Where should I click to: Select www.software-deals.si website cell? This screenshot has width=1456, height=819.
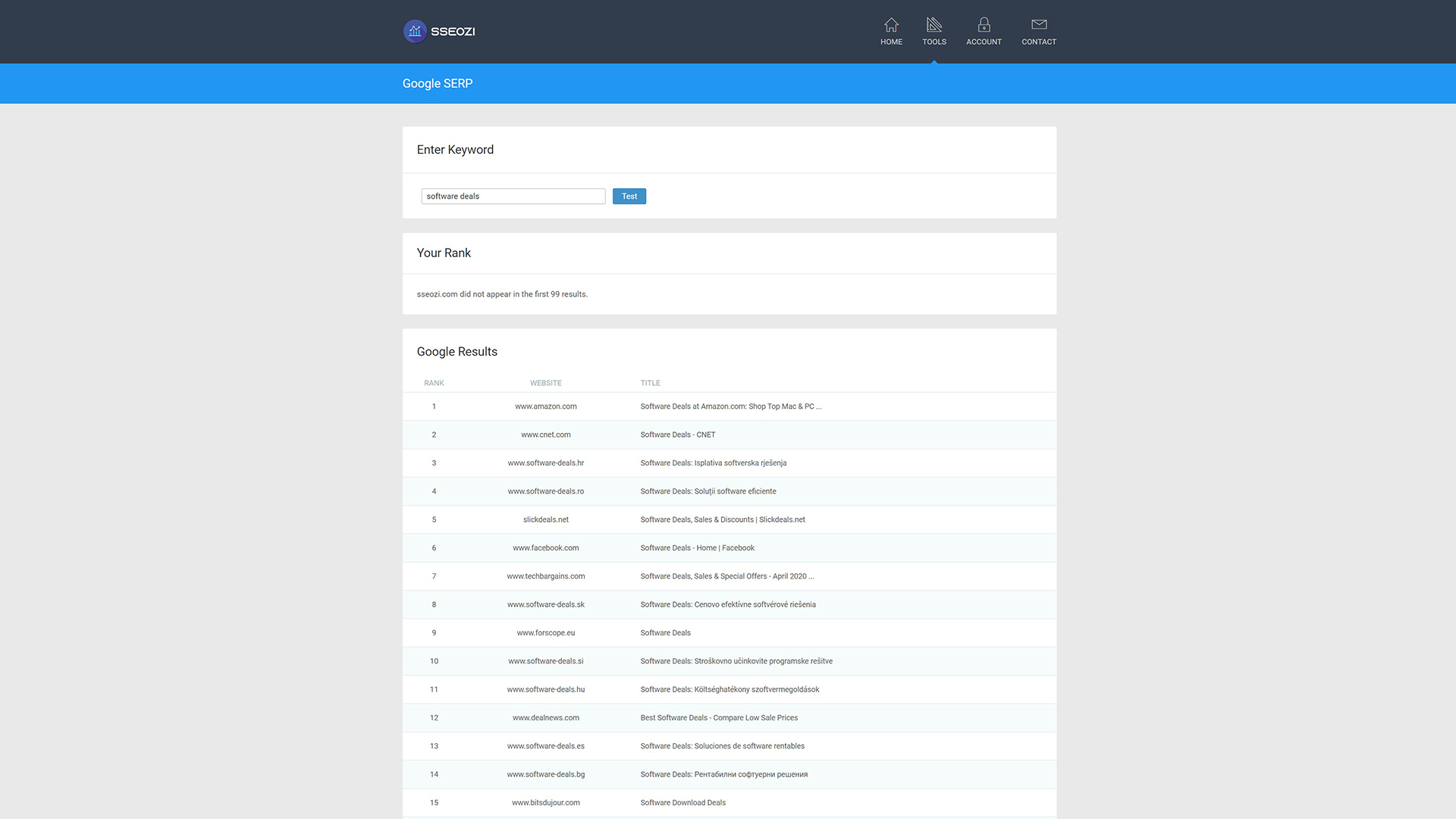(546, 661)
